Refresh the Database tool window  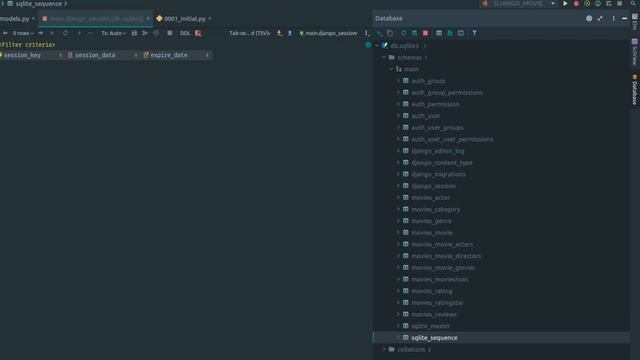[x=403, y=33]
